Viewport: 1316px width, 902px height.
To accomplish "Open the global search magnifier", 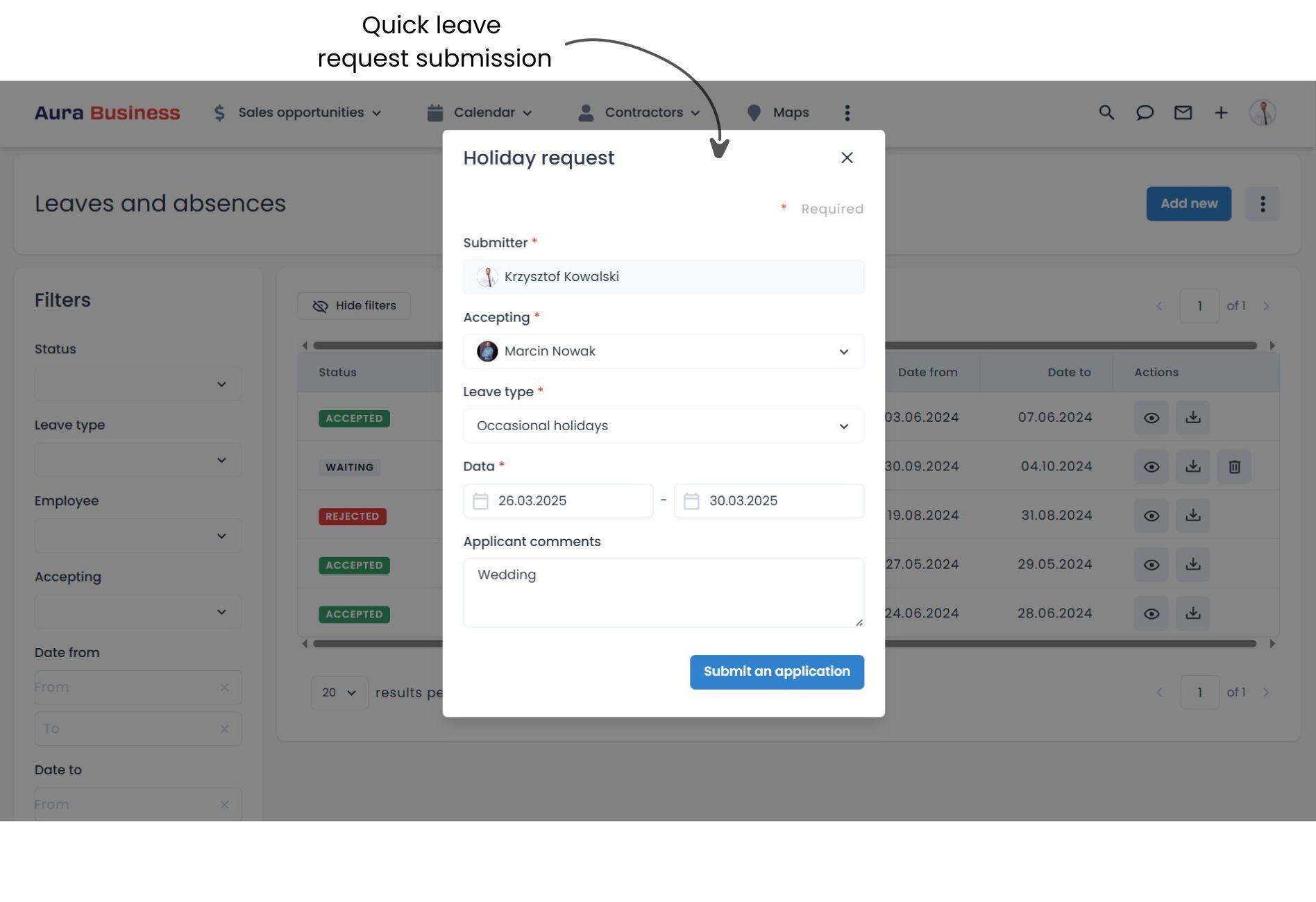I will pos(1105,112).
